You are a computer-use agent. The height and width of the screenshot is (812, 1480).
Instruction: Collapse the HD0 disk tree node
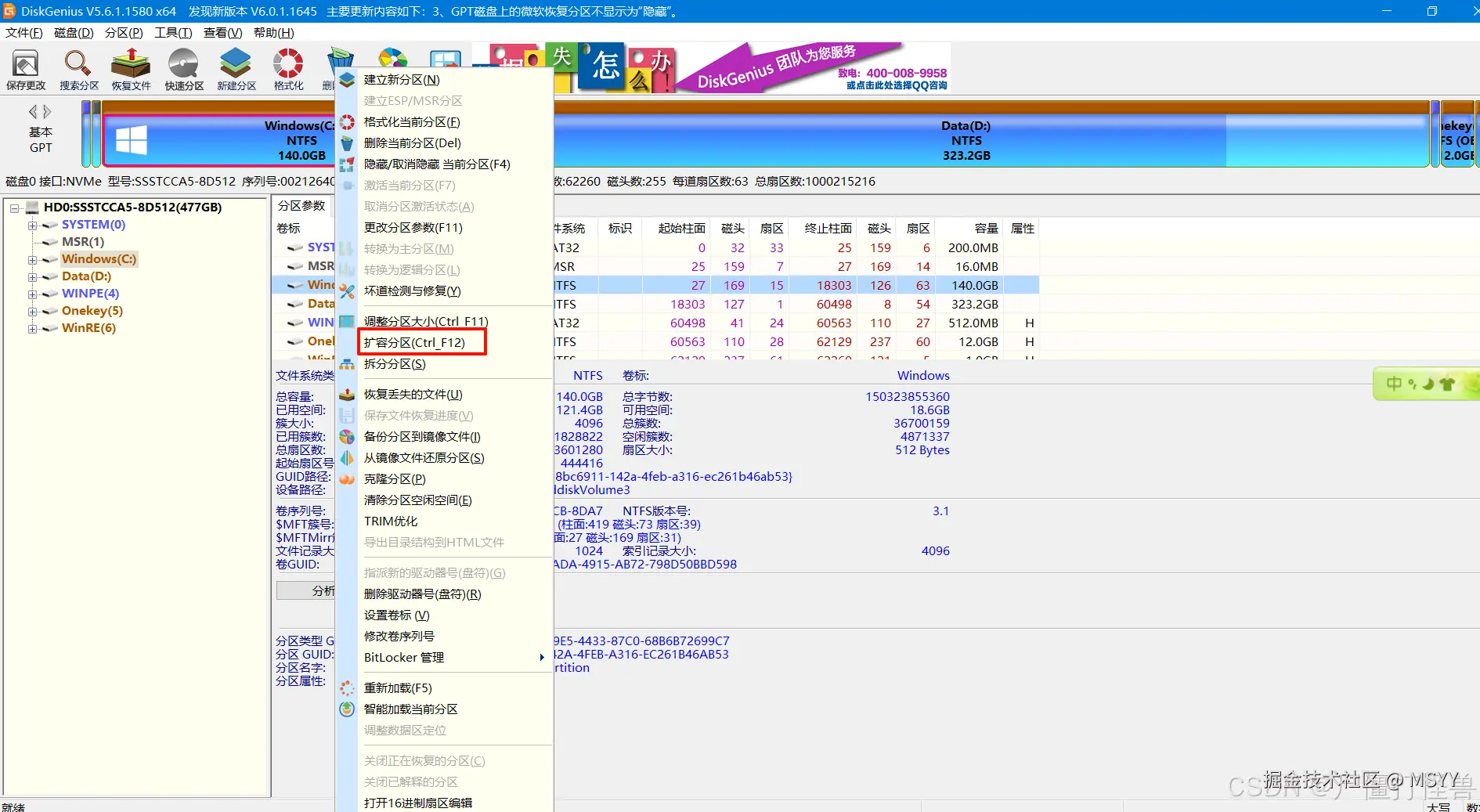click(15, 208)
